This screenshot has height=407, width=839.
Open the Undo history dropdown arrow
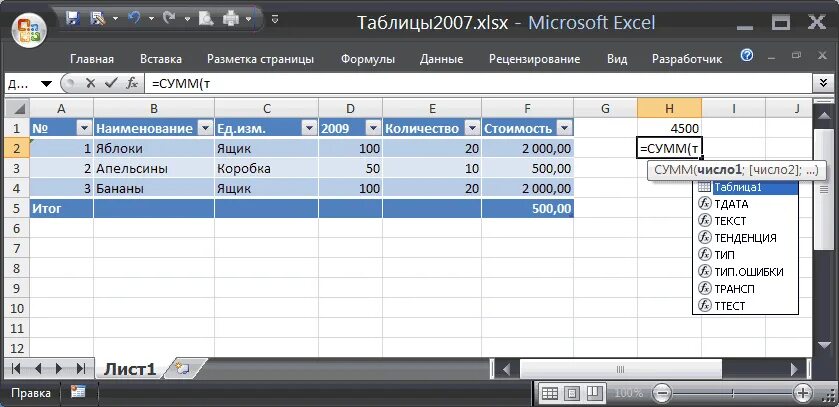pos(151,19)
